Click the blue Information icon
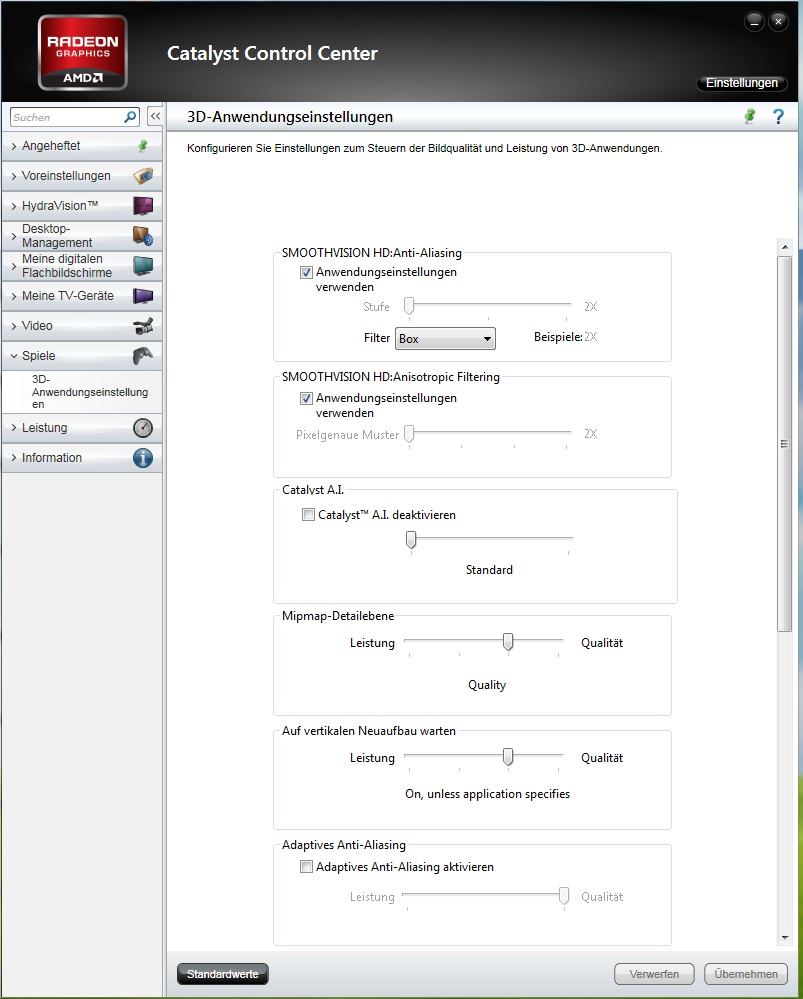The width and height of the screenshot is (803, 999). (143, 457)
